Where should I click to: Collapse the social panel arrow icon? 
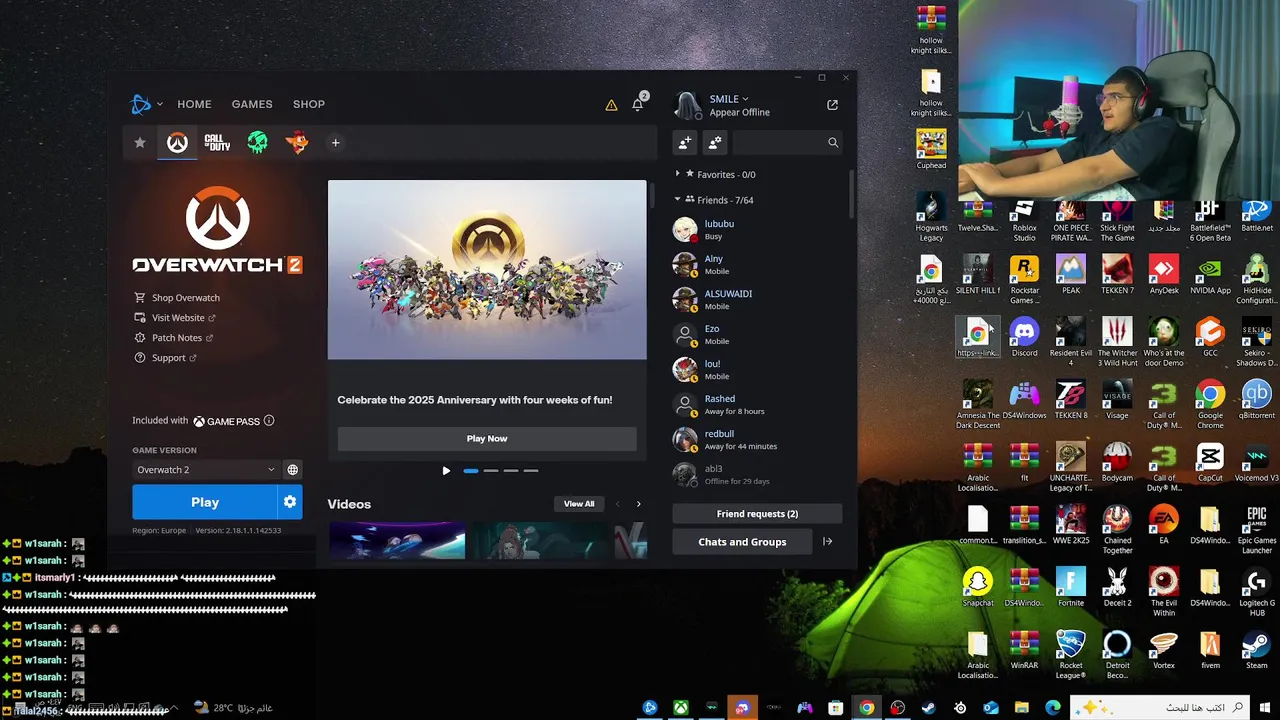coord(827,542)
